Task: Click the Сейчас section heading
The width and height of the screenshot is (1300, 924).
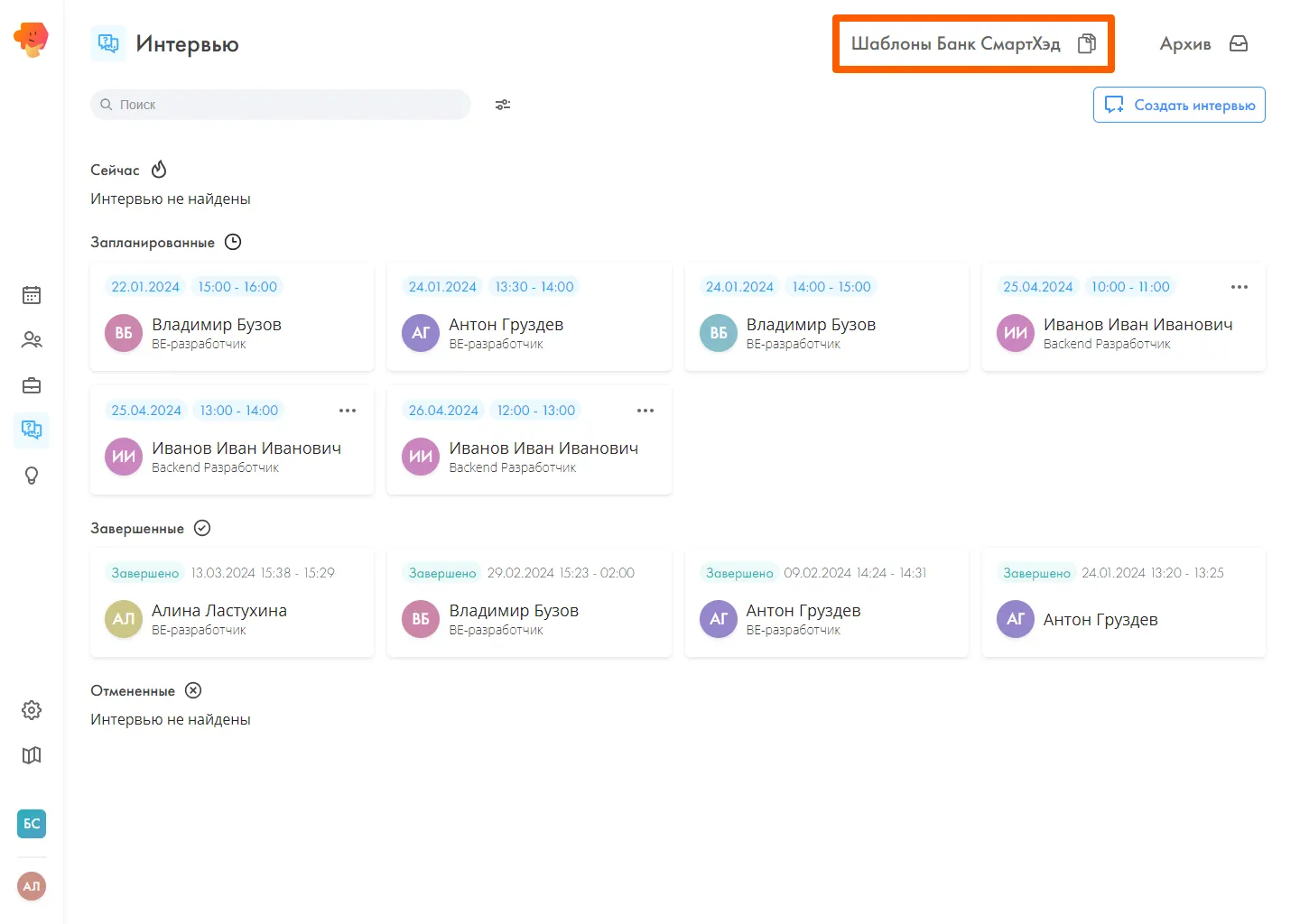Action: [x=115, y=170]
